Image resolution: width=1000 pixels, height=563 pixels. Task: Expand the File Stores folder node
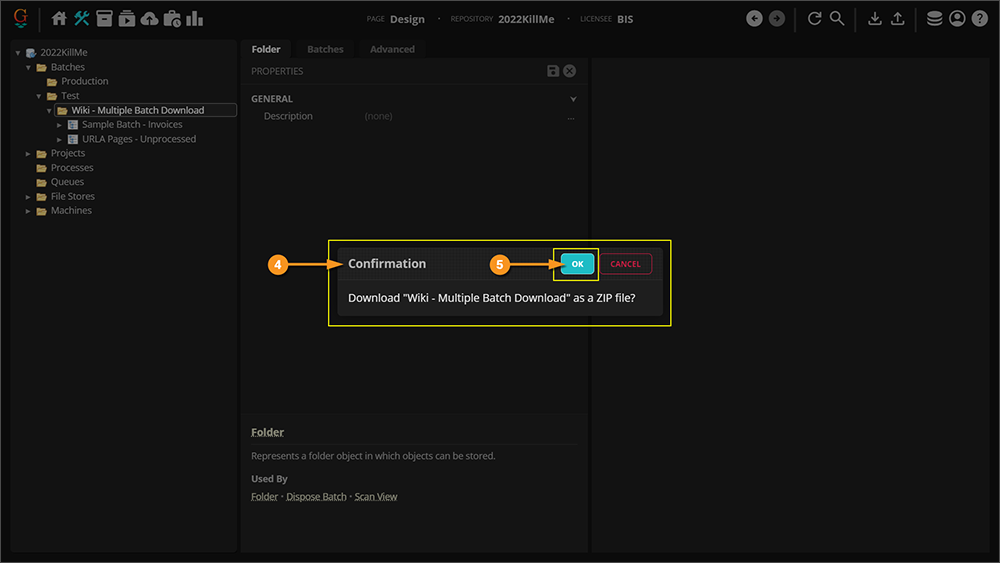[x=28, y=197]
